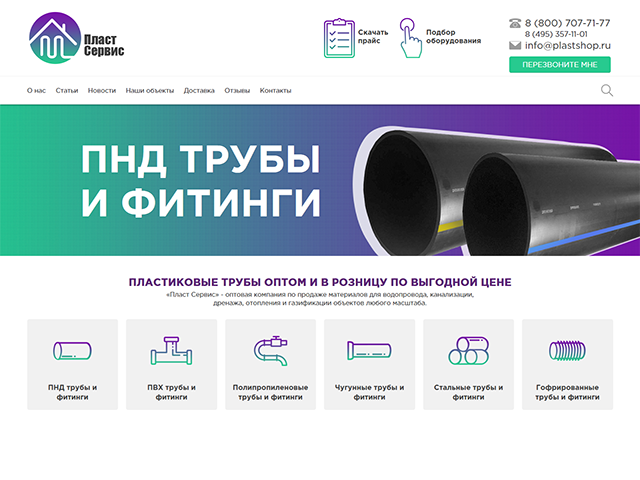Open ПВХ трубы и фитинги category label
Image resolution: width=640 pixels, height=480 pixels.
pyautogui.click(x=171, y=392)
